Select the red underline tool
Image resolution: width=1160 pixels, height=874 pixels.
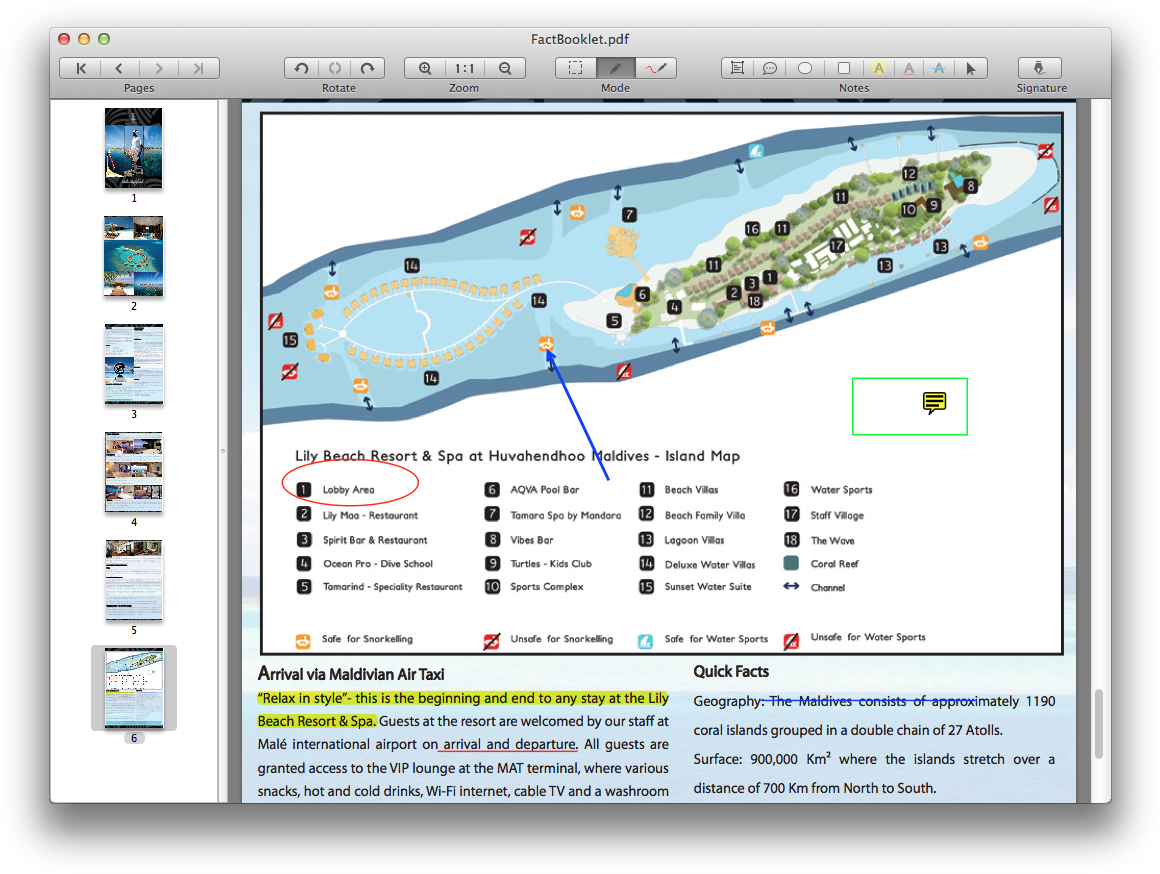[x=908, y=68]
